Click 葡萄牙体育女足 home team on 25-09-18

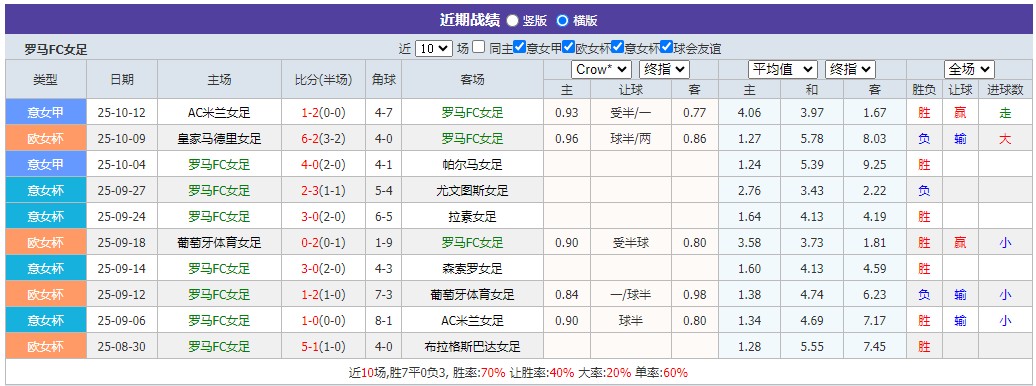(x=219, y=243)
